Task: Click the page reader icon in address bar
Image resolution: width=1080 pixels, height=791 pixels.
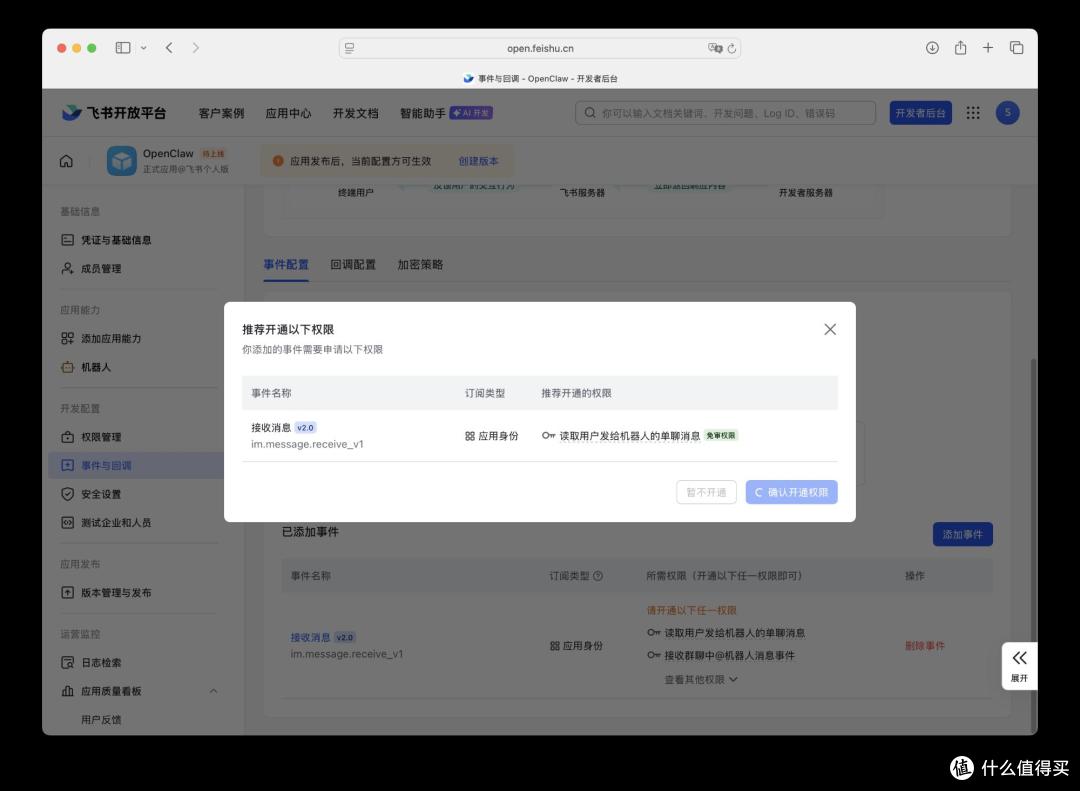Action: (349, 48)
